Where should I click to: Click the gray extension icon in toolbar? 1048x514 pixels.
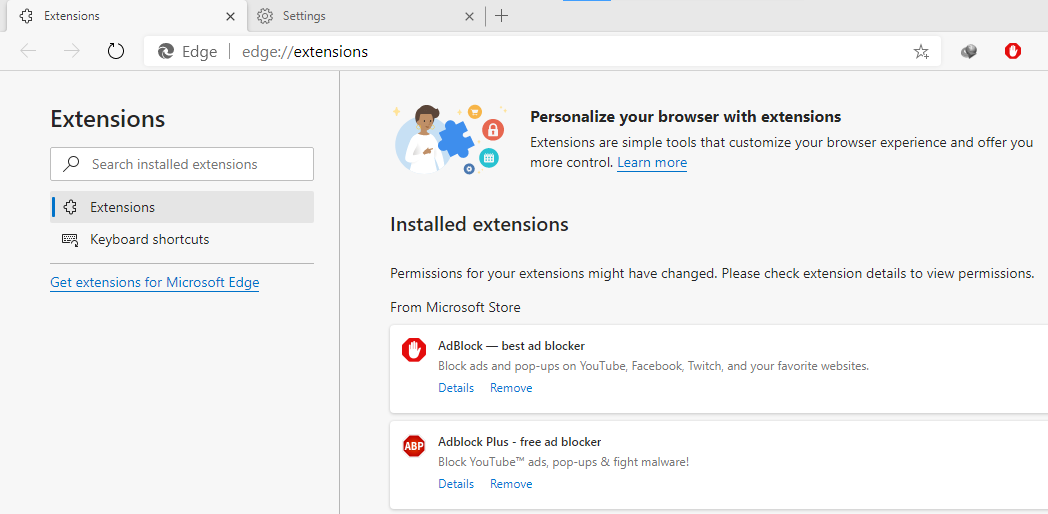[969, 51]
